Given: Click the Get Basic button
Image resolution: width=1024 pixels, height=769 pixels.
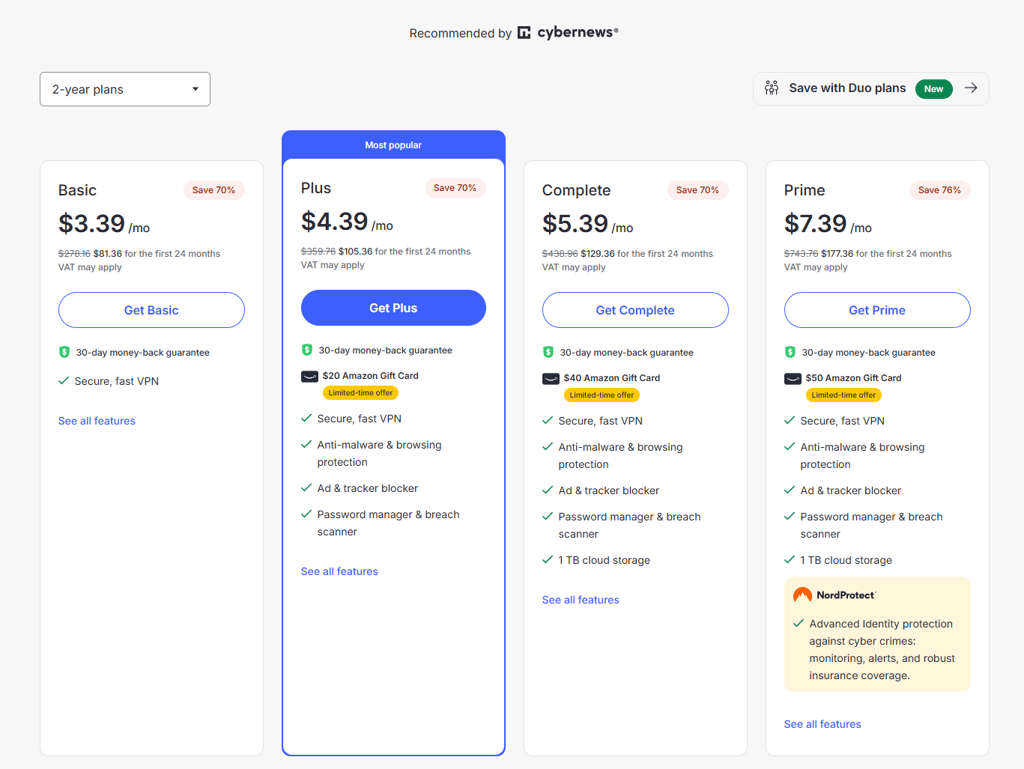Looking at the screenshot, I should click(152, 310).
